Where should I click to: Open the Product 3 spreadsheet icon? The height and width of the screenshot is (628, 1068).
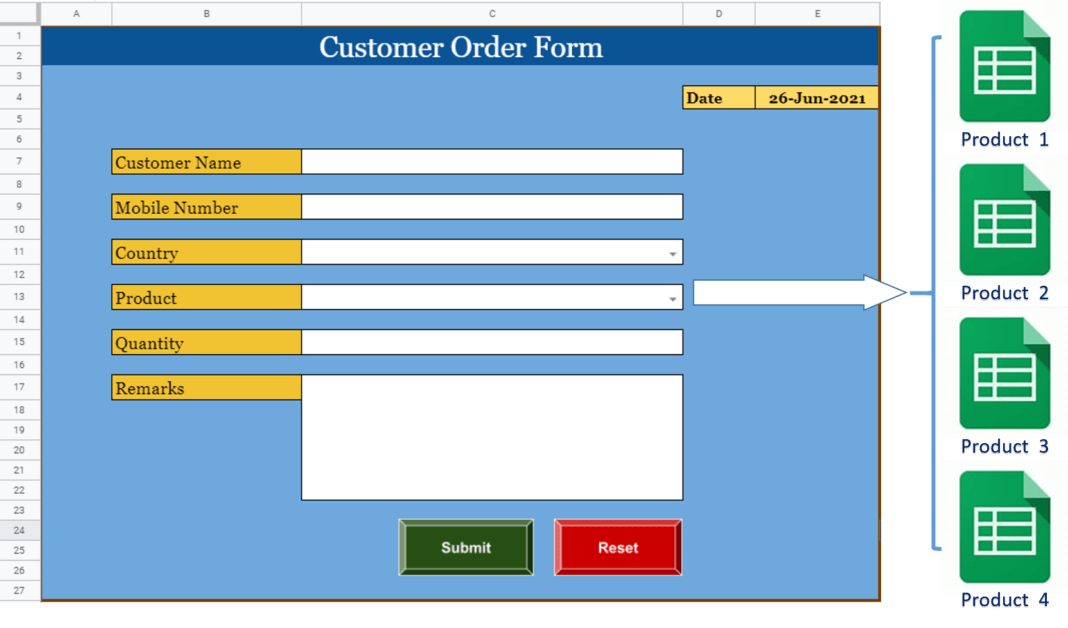pyautogui.click(x=1003, y=374)
